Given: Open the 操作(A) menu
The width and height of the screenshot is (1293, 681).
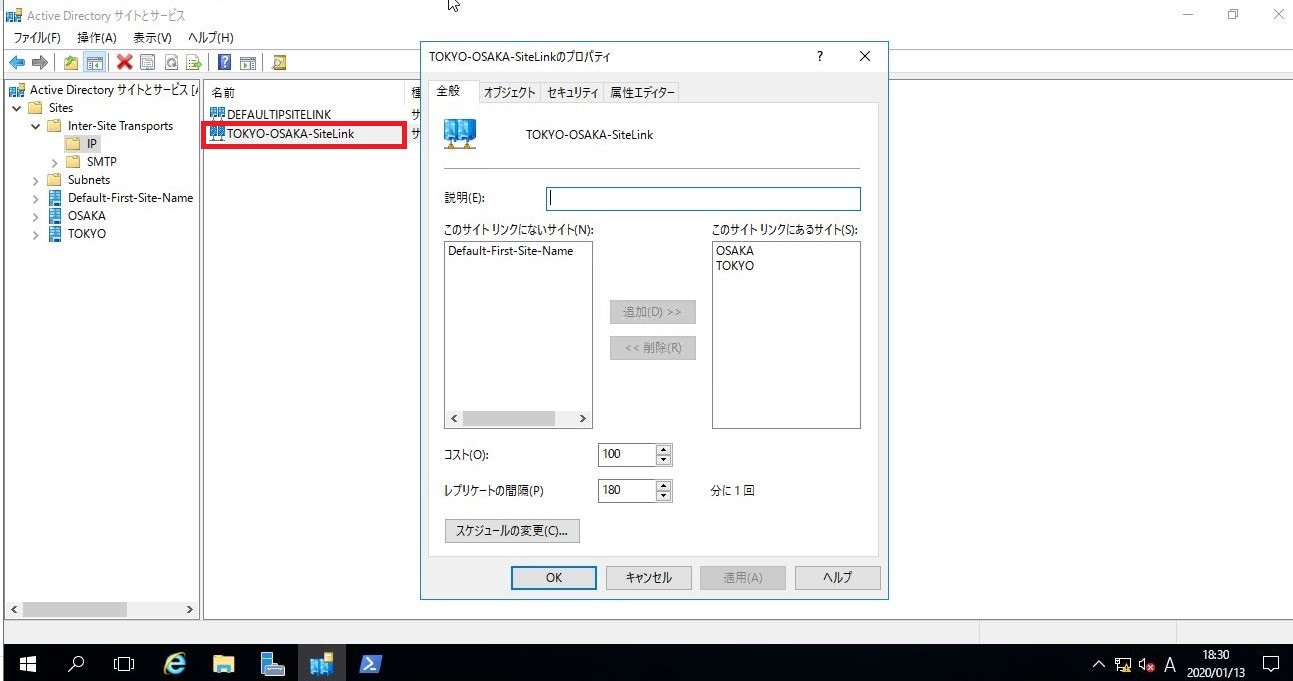Looking at the screenshot, I should click(97, 37).
